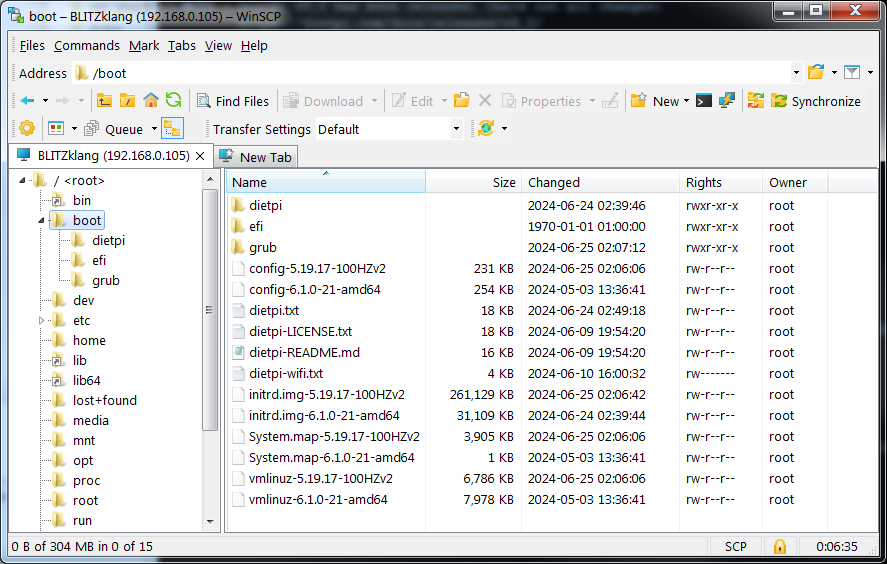Switch to the New Tab tab
The height and width of the screenshot is (564, 887).
(x=256, y=157)
